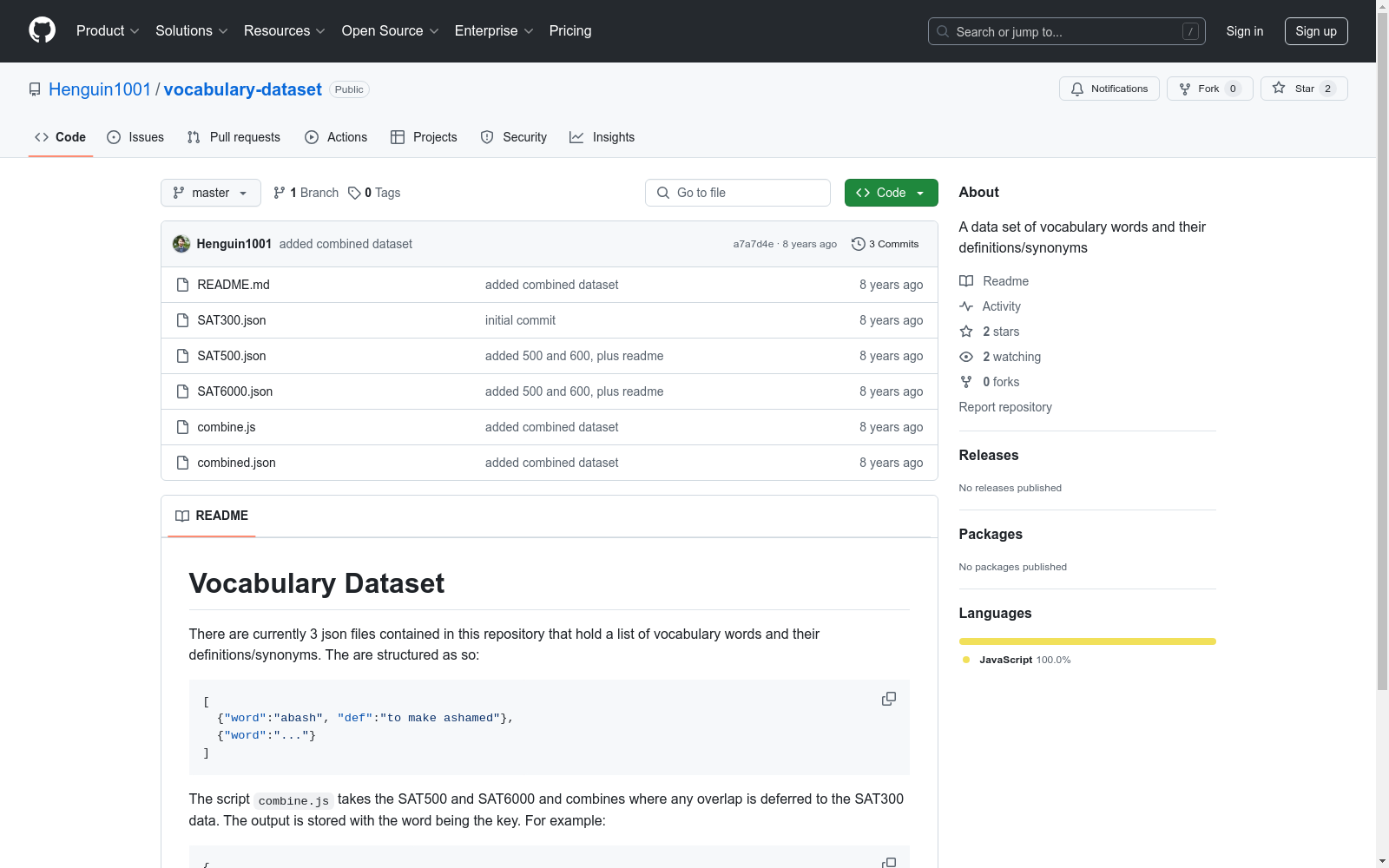
Task: View the 3 Commits history
Action: pyautogui.click(x=885, y=244)
